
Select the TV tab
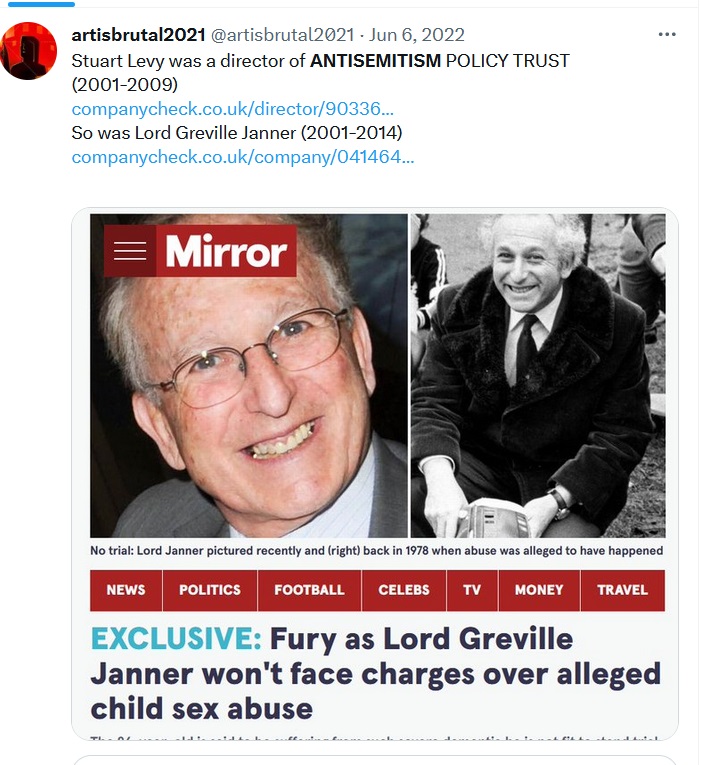click(x=472, y=590)
